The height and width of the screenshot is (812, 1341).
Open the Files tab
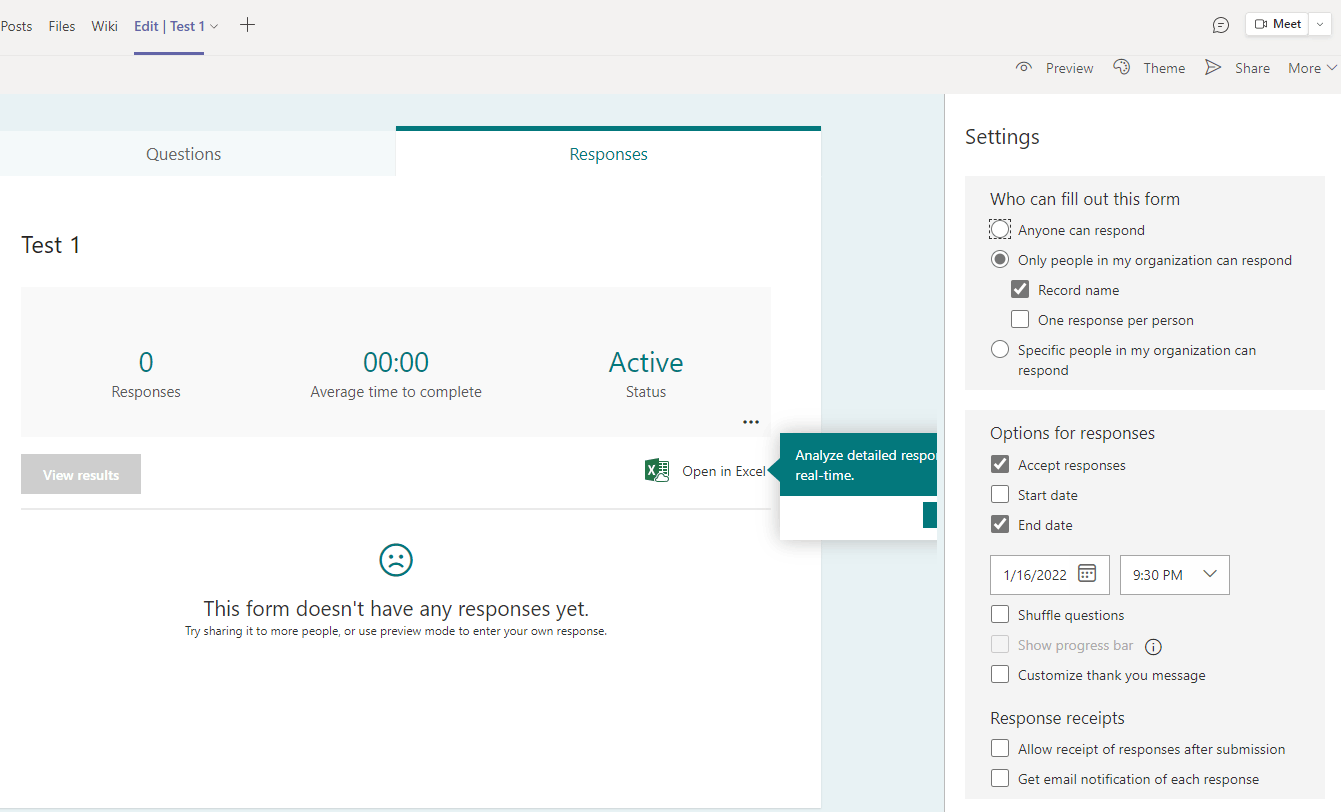click(x=62, y=26)
